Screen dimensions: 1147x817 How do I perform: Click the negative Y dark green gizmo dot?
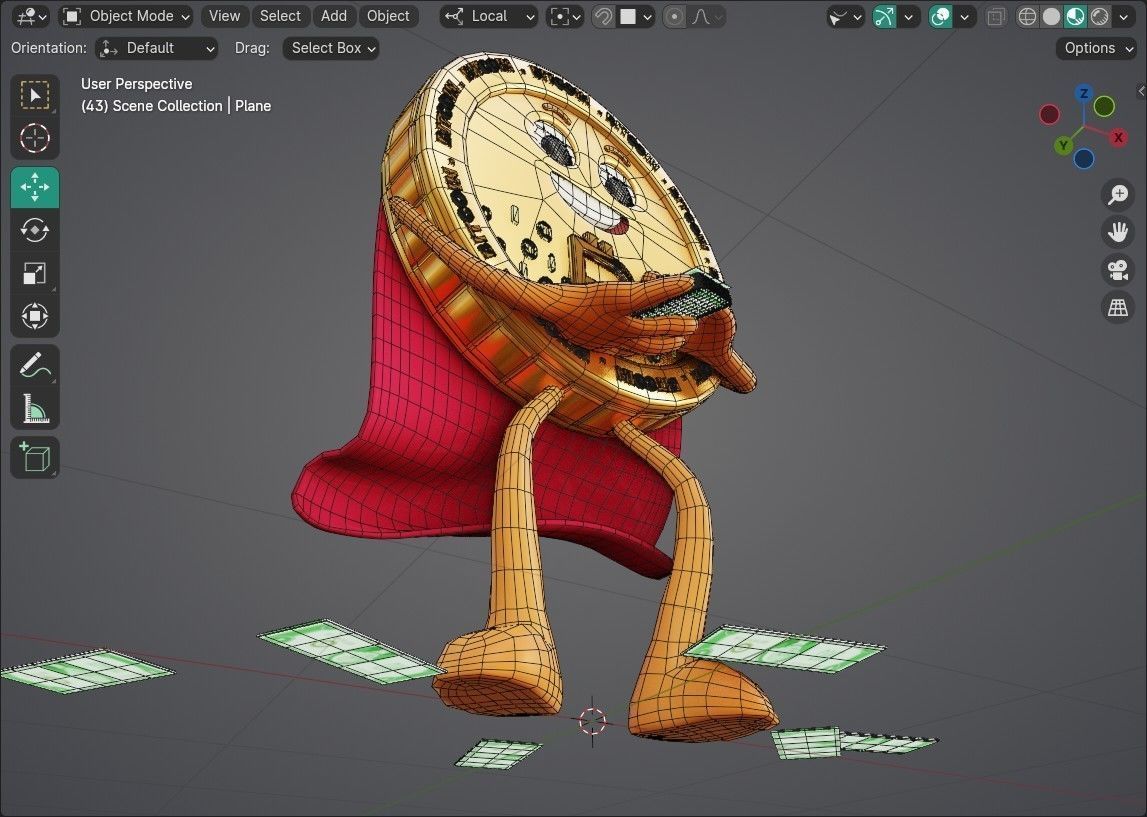coord(1104,106)
